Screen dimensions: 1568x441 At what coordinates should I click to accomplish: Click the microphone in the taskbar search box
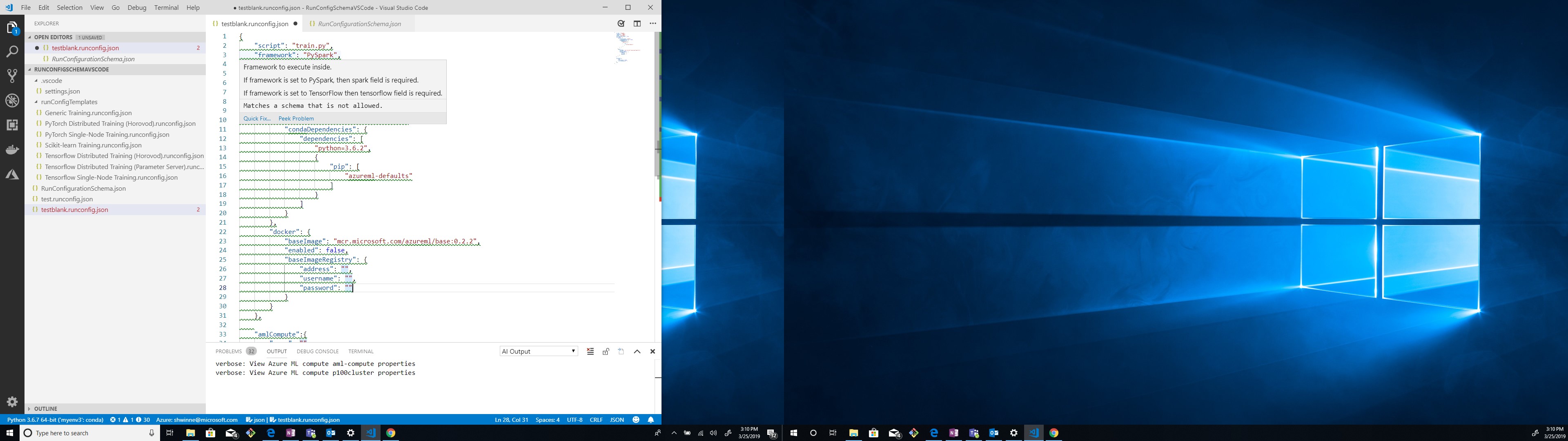point(151,433)
